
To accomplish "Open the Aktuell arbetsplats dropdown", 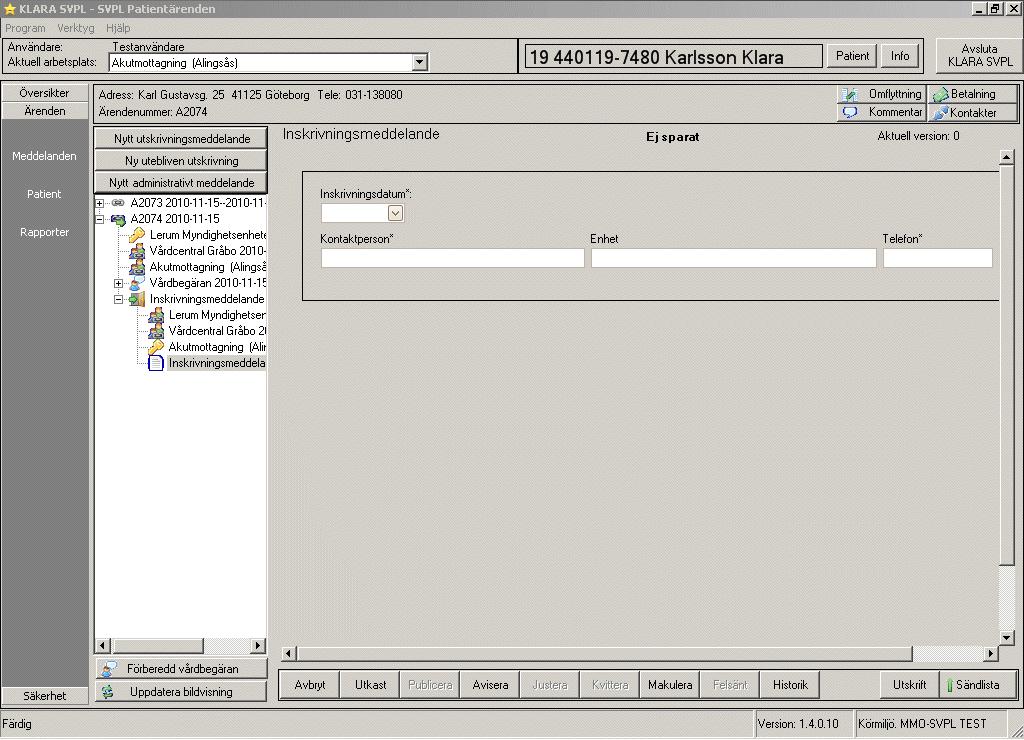I will pos(420,63).
